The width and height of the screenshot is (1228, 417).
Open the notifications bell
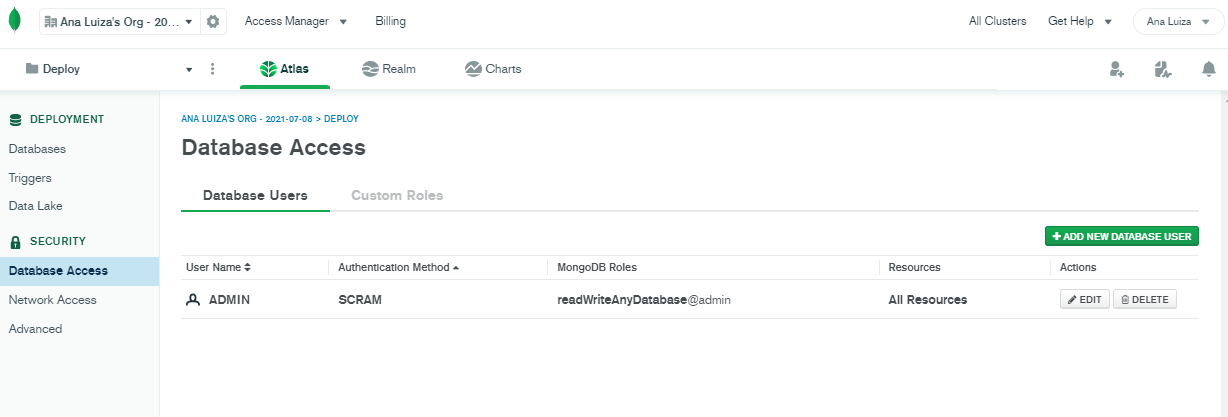[1208, 69]
